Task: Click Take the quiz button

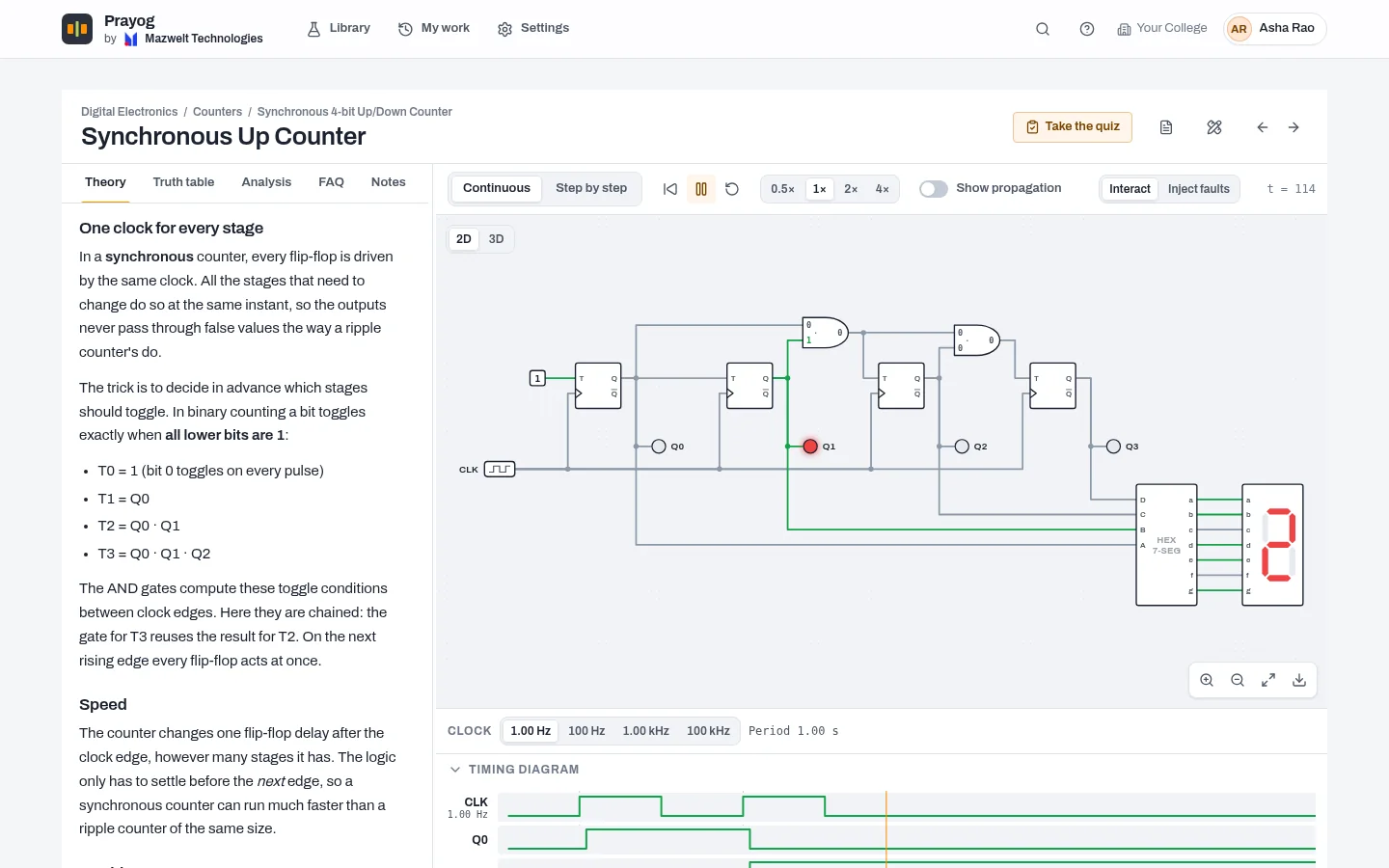Action: (x=1073, y=127)
